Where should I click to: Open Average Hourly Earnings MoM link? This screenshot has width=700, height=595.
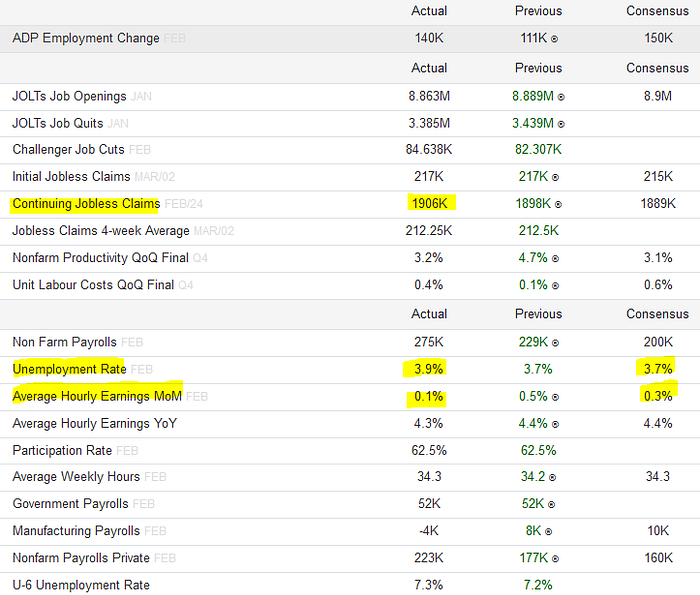coord(97,396)
